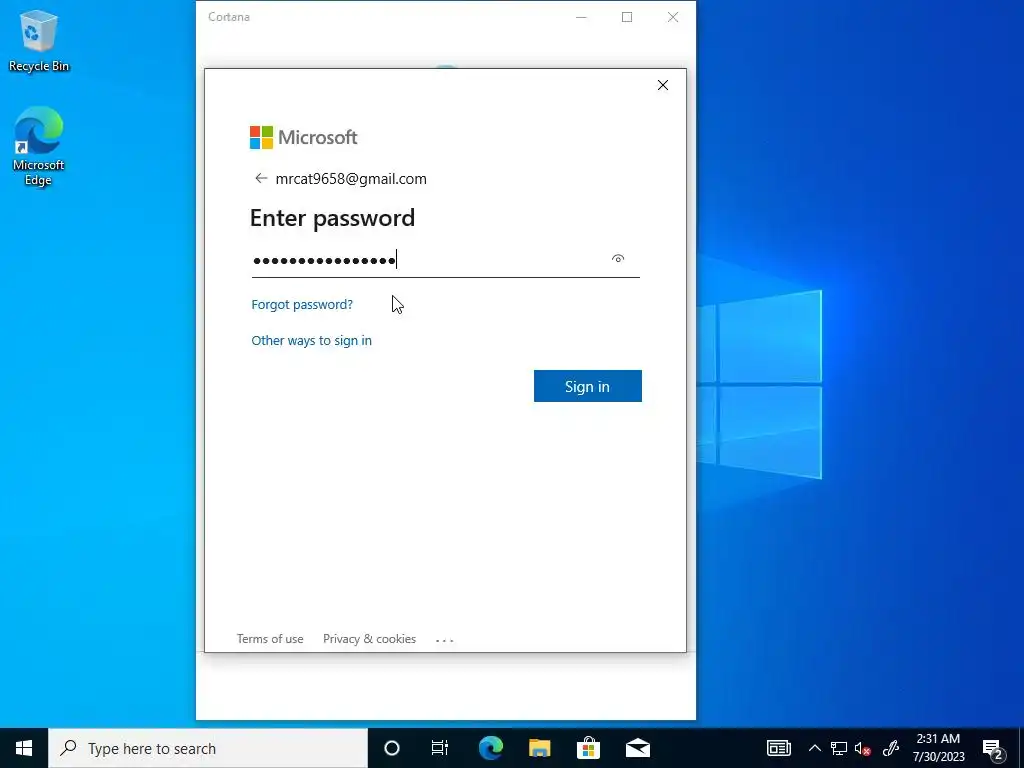Click the Sign in button

coord(588,386)
